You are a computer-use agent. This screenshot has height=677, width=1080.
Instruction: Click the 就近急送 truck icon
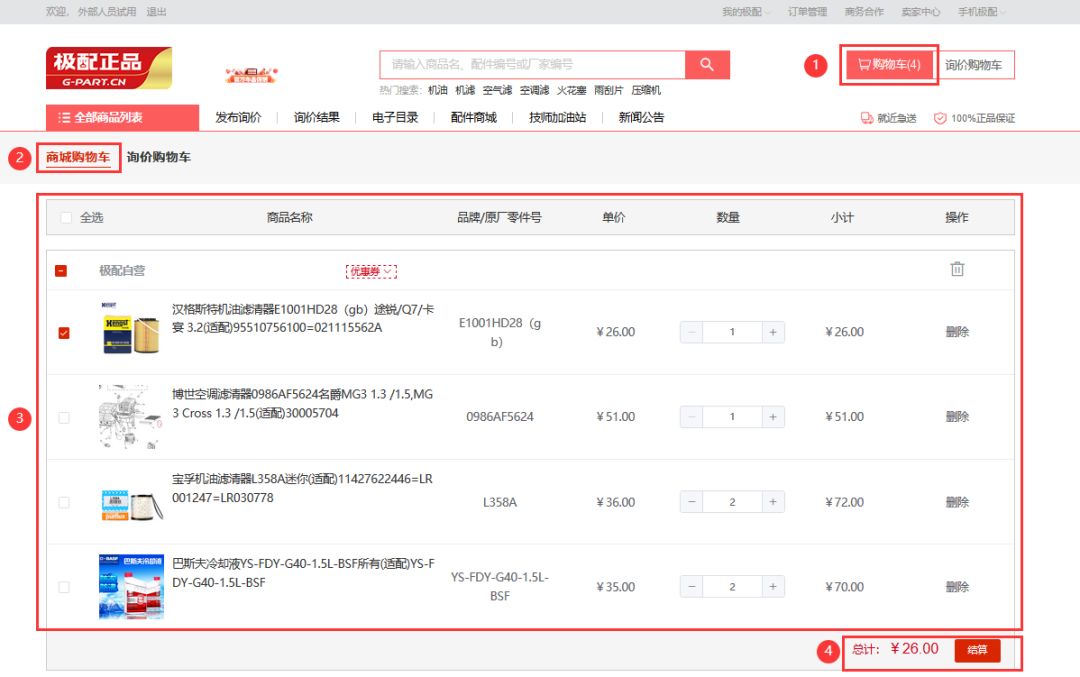(866, 118)
